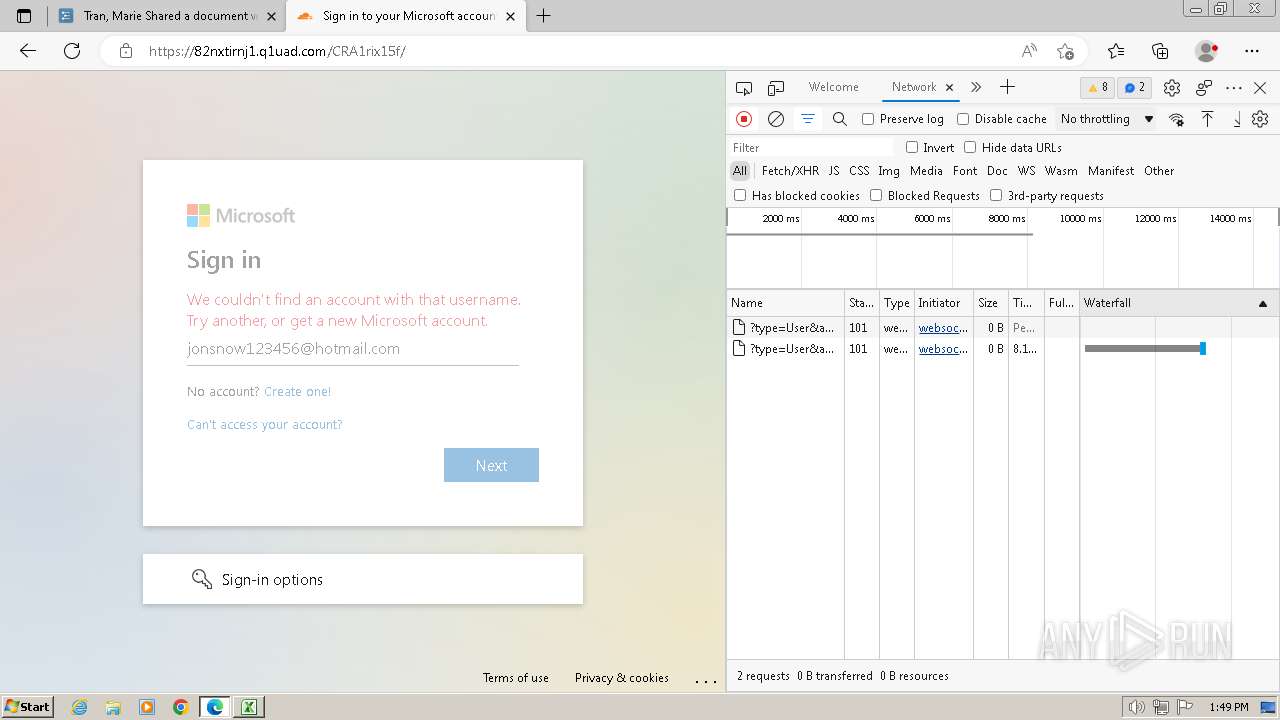Open the Windows Start menu
This screenshot has height=720, width=1280.
[28, 706]
